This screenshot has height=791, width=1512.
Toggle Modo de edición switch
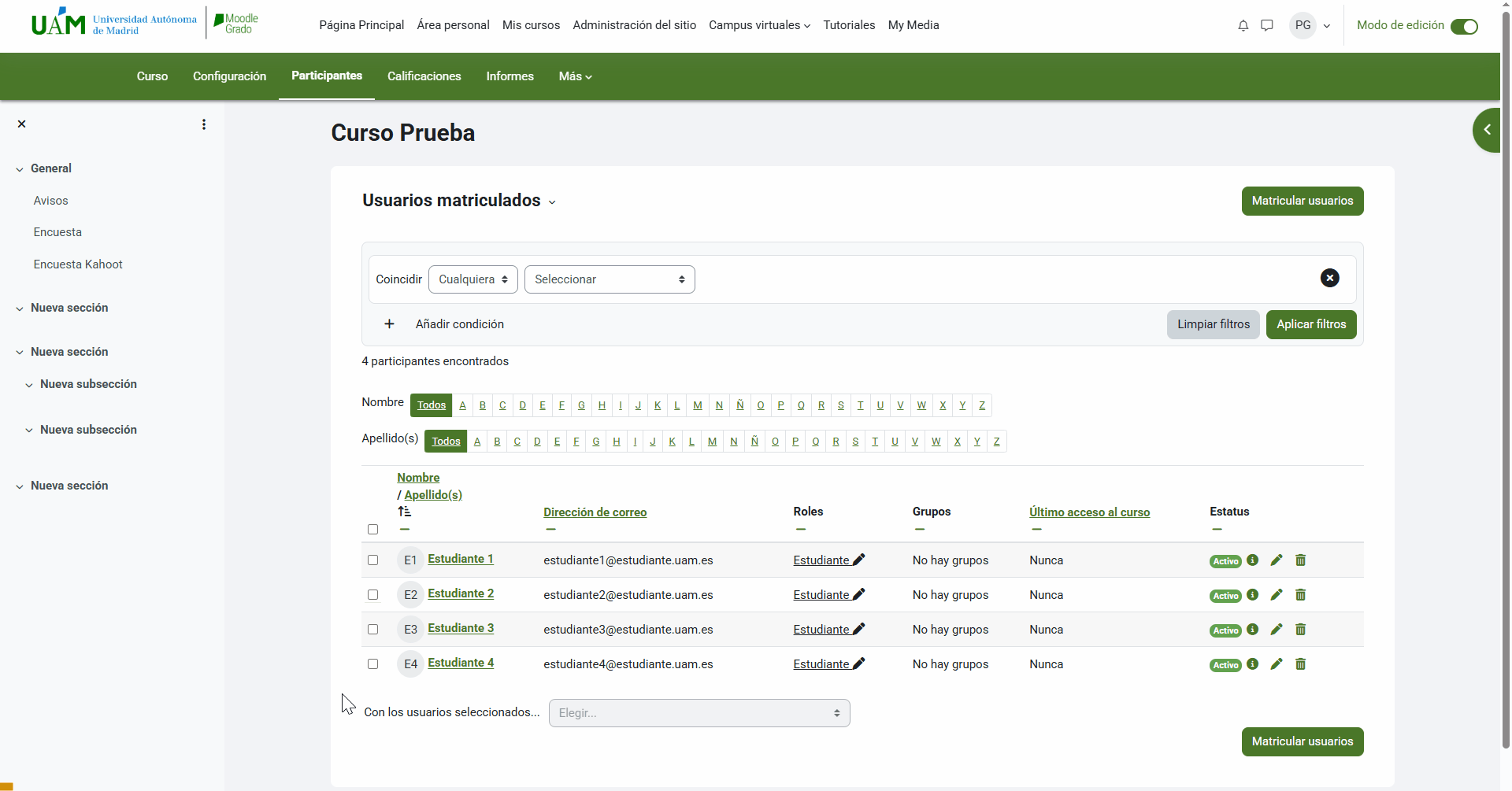[x=1464, y=26]
